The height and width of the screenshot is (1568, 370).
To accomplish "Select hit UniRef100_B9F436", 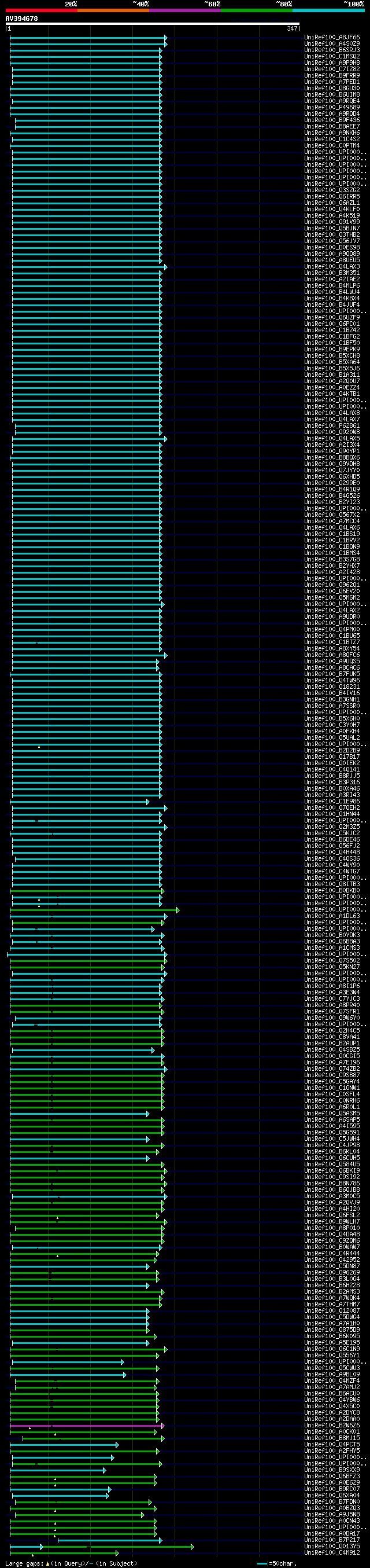I will (332, 120).
